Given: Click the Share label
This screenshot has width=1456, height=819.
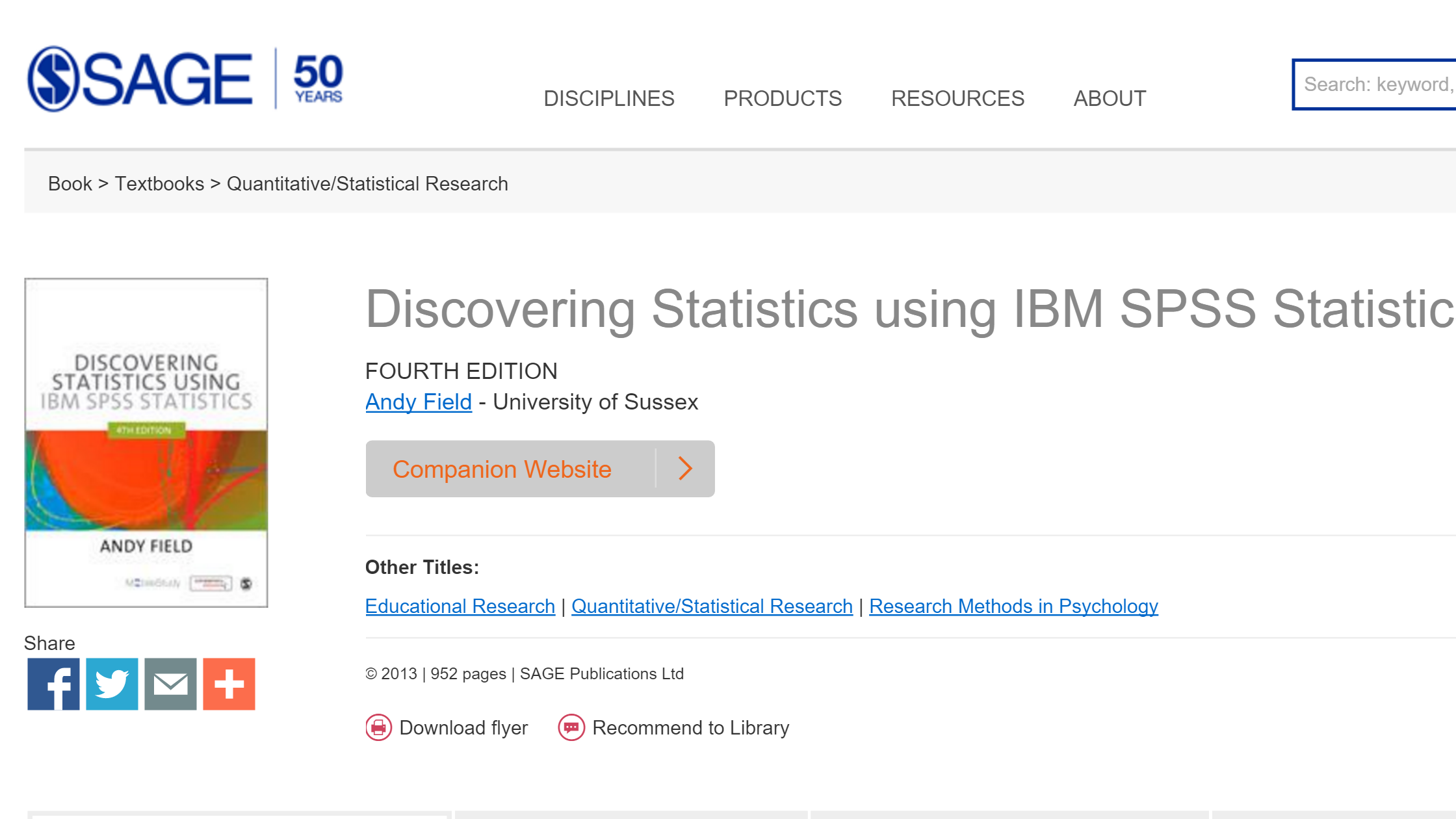Looking at the screenshot, I should pos(49,643).
